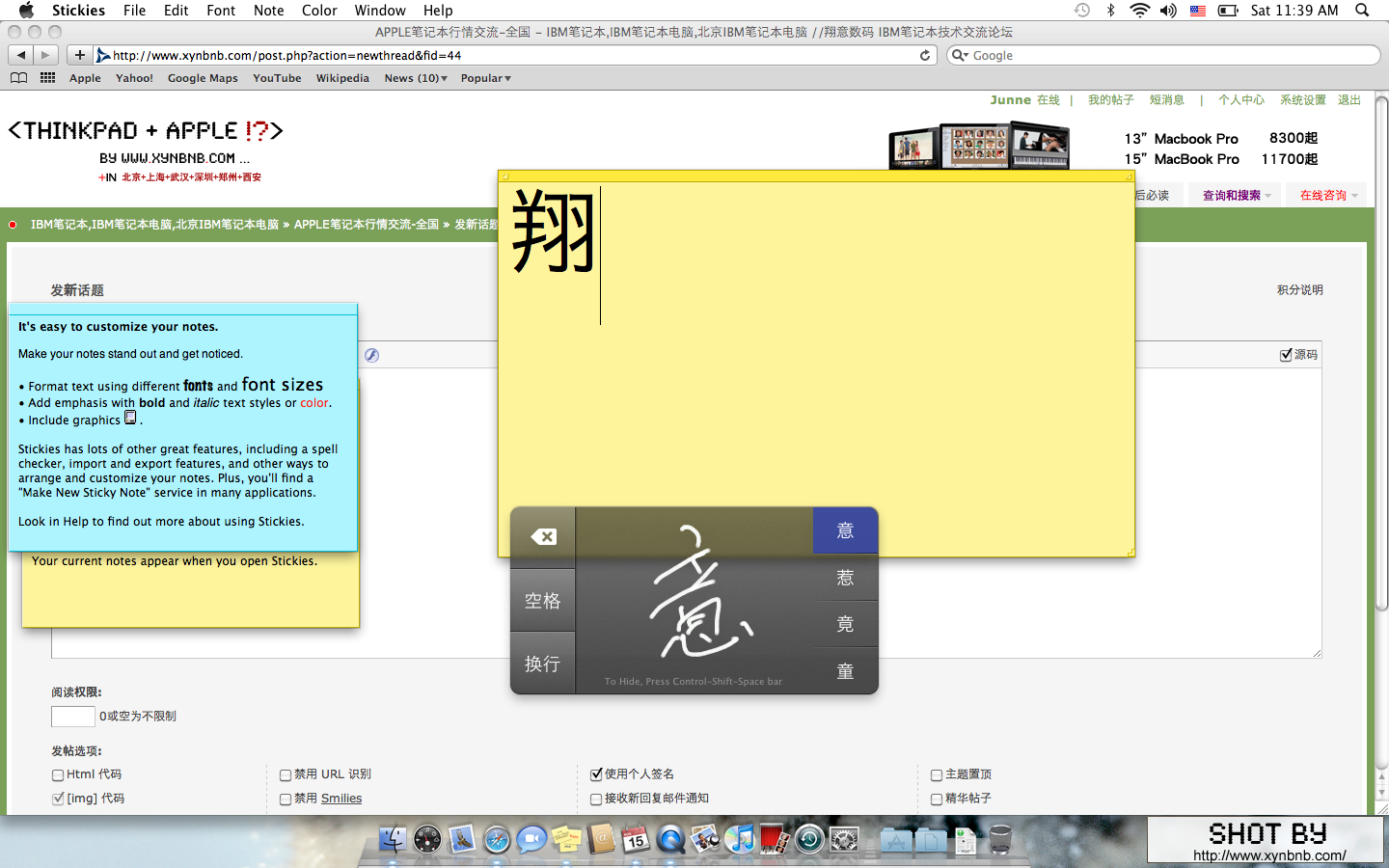Image resolution: width=1389 pixels, height=868 pixels.
Task: Click the Google search field
Action: [1163, 55]
